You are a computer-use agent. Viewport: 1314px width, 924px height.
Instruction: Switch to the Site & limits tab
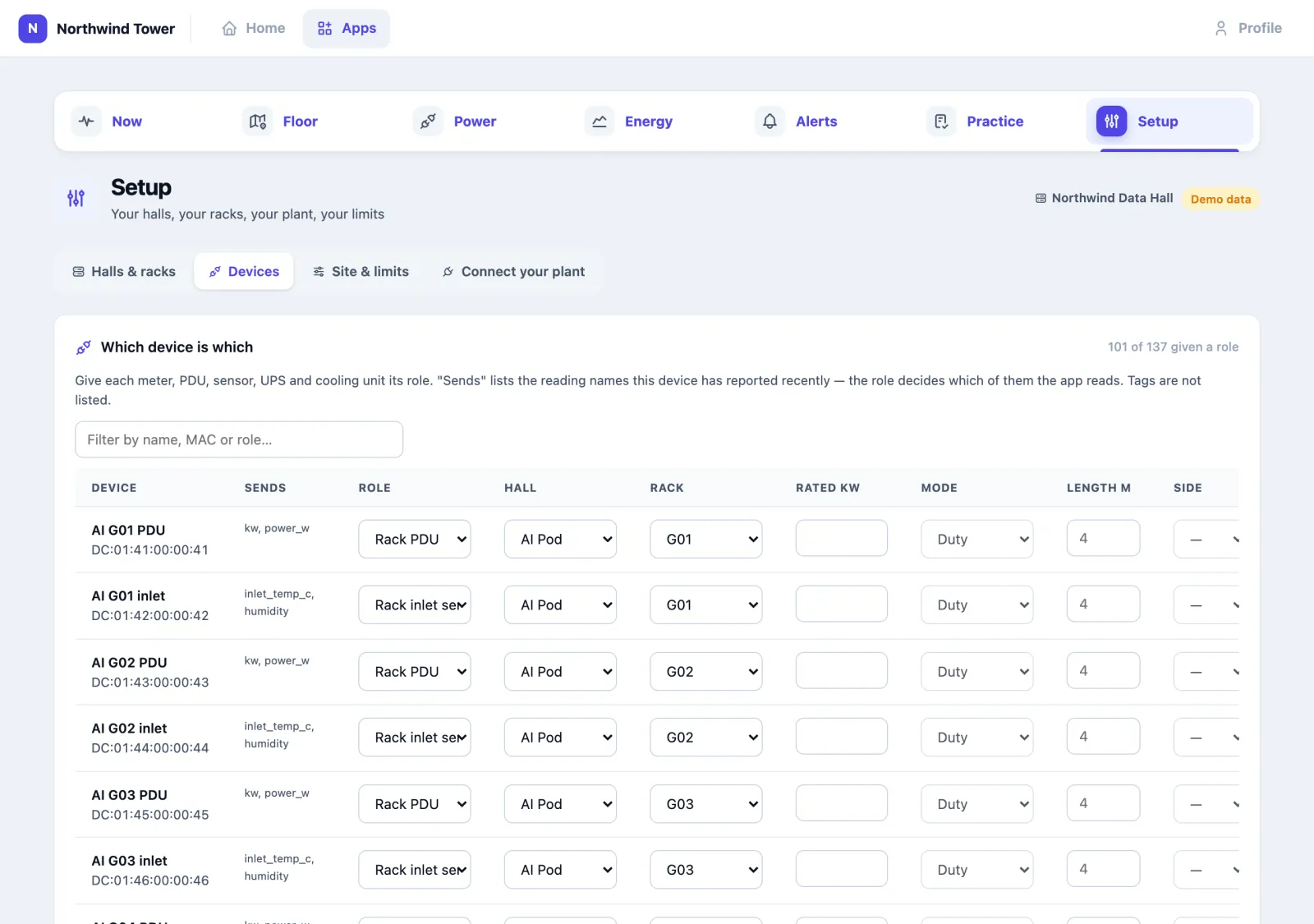pos(361,272)
